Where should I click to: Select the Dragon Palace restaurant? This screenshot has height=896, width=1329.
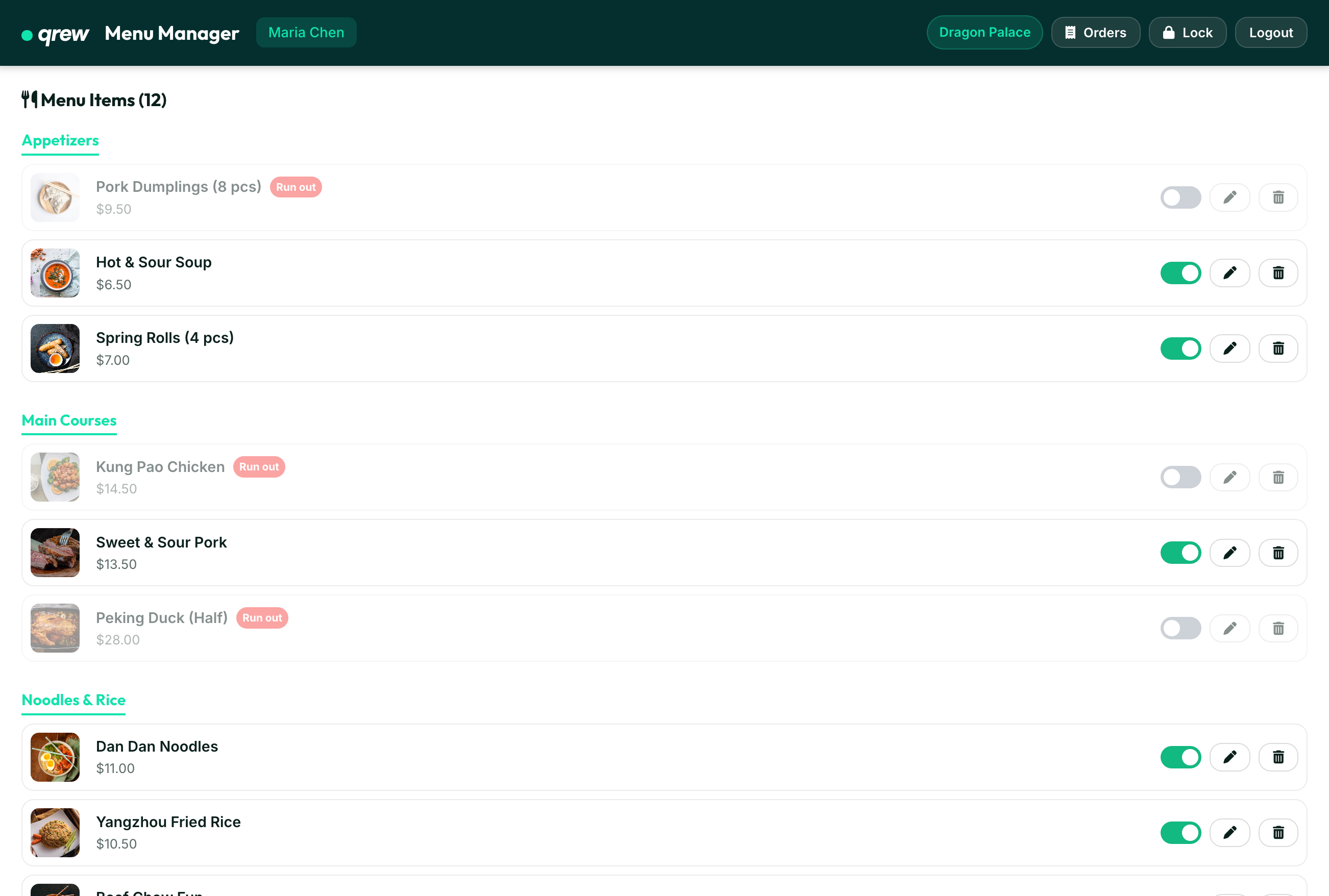coord(984,32)
